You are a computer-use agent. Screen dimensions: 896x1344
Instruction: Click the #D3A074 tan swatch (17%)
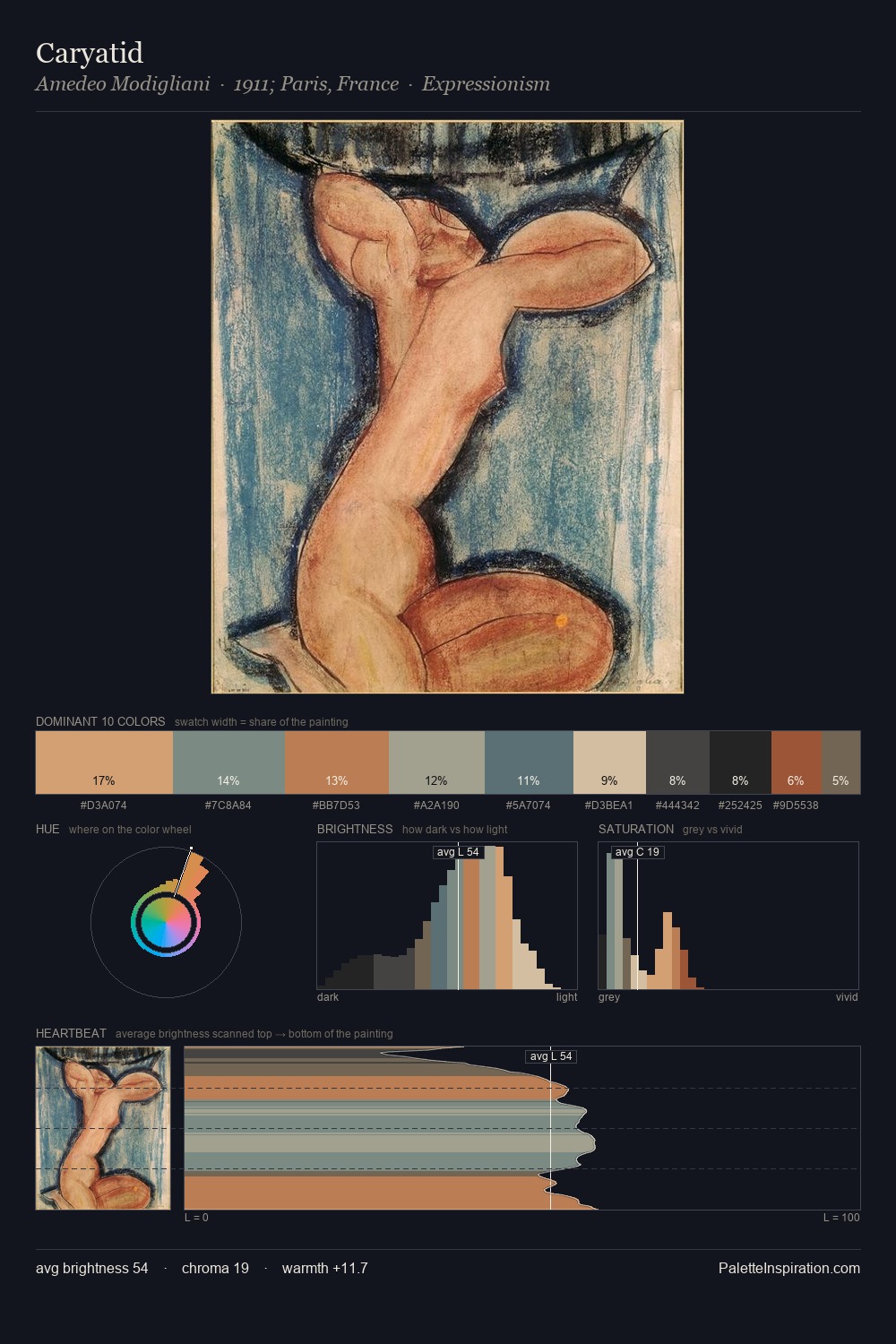[x=104, y=762]
